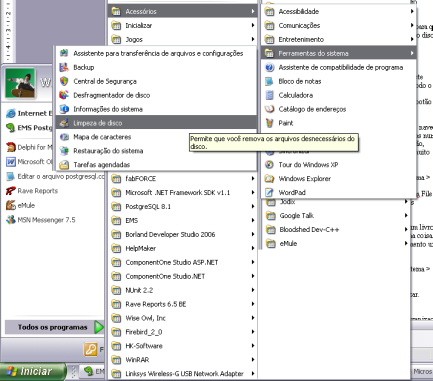The height and width of the screenshot is (381, 433).
Task: Click the Tour do Windows XP icon
Action: (269, 165)
